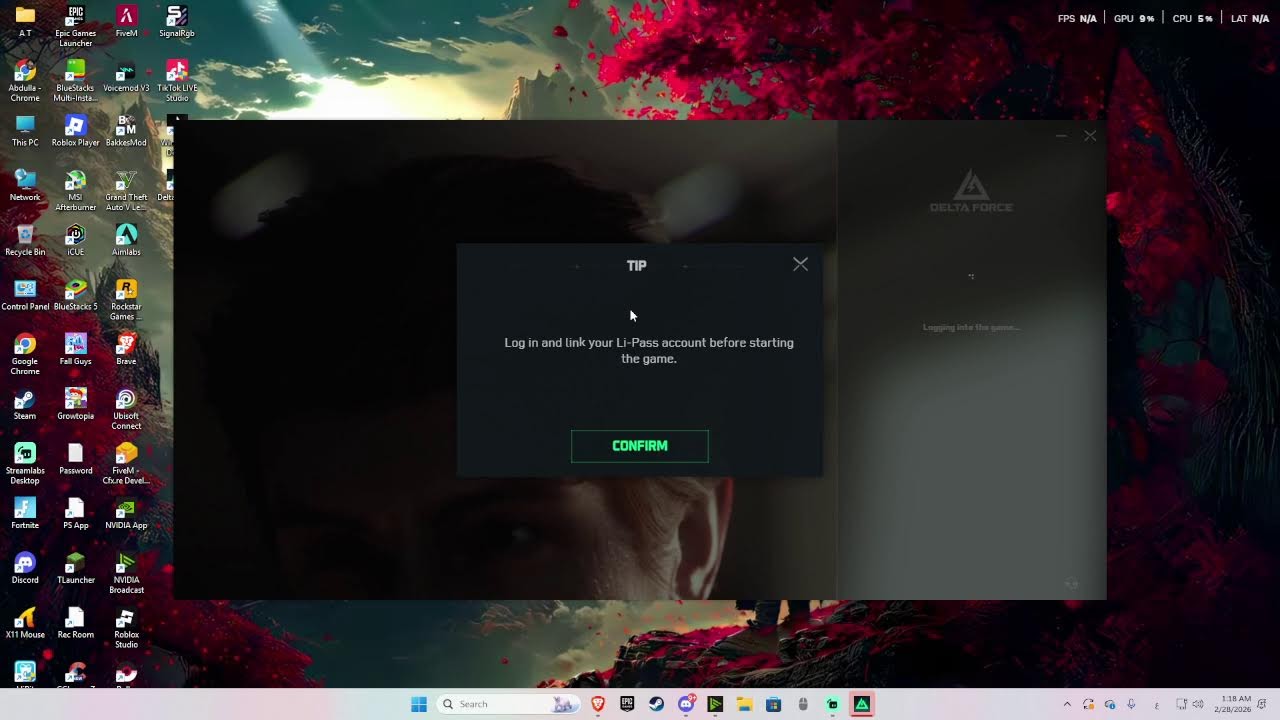Launch BlueStacks 5 desktop shortcut
This screenshot has height=720, width=1280.
tap(75, 294)
